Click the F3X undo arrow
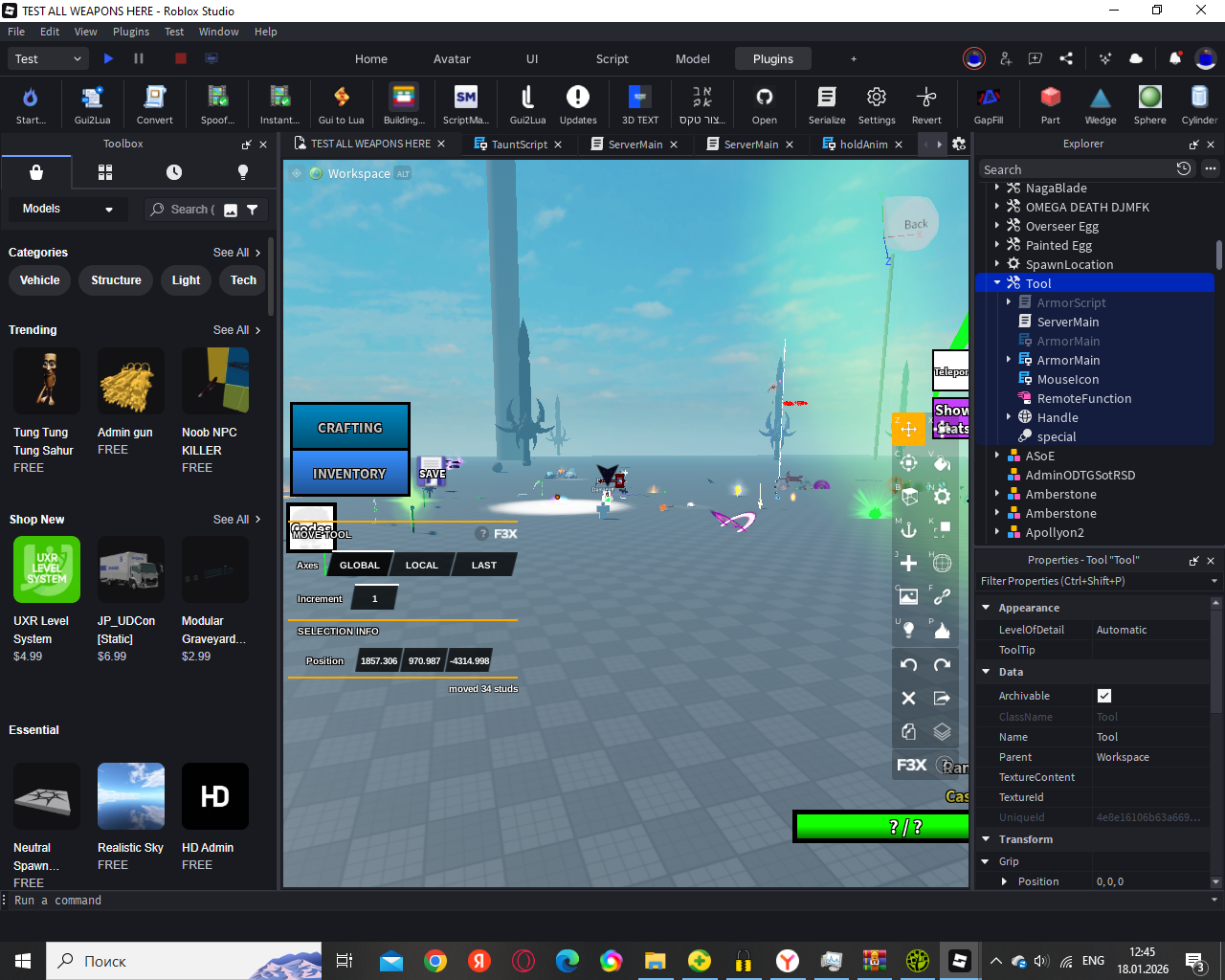The width and height of the screenshot is (1225, 980). [x=909, y=664]
